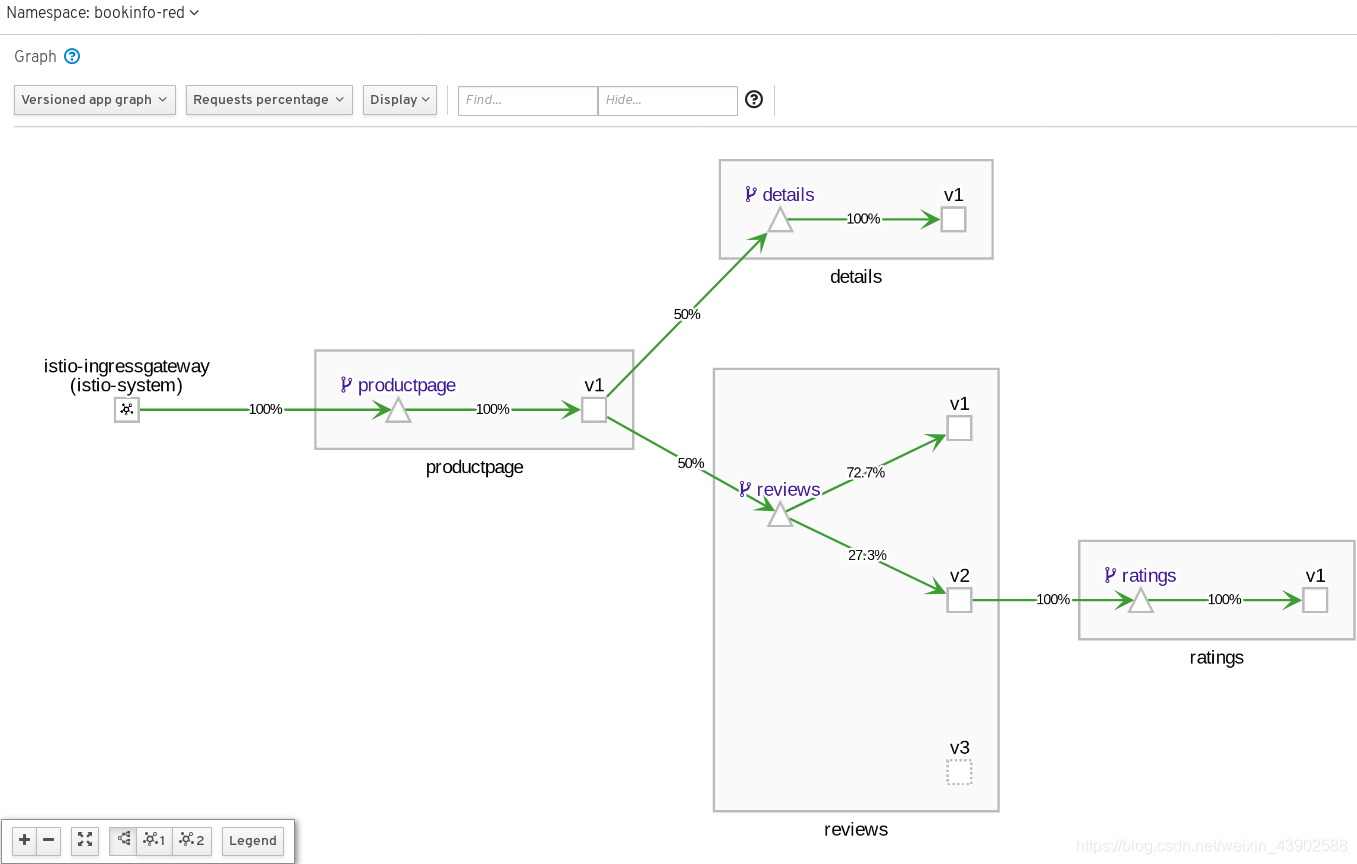Select graph layout style 1 icon
1357x864 pixels.
tap(154, 840)
